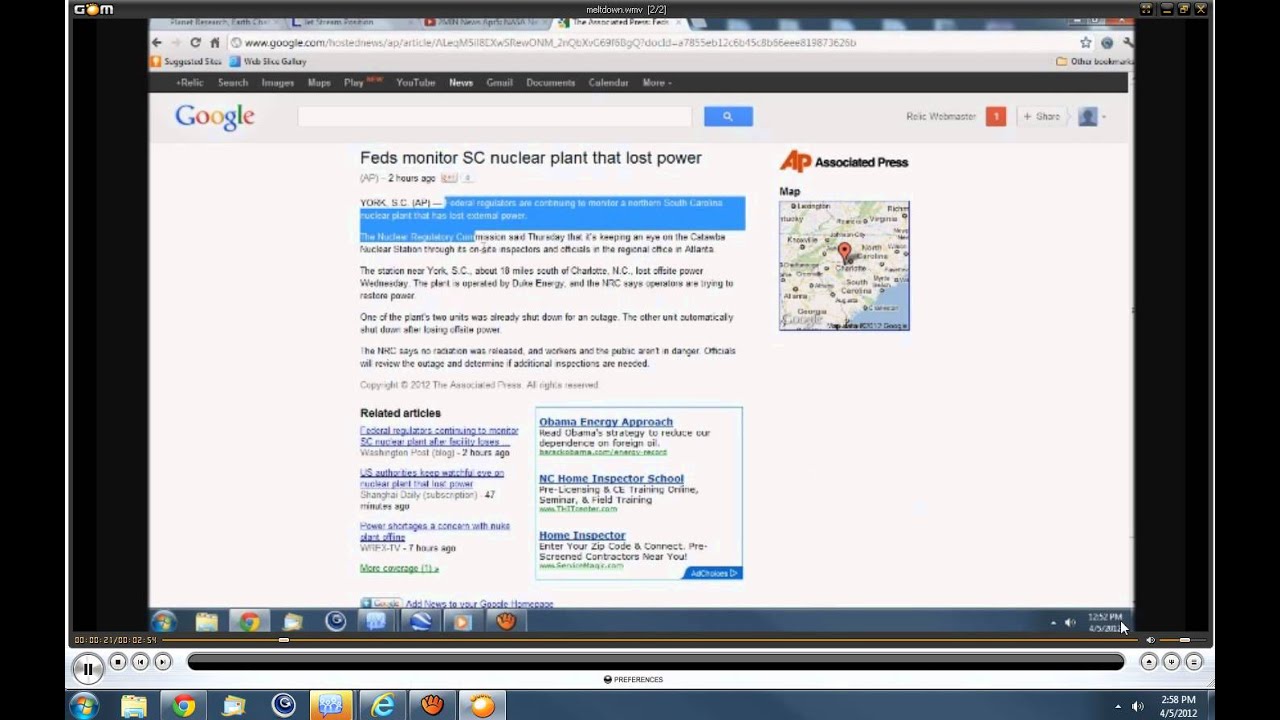Screen dimensions: 1280x720
Task: Open the red notifications counter
Action: pos(995,117)
